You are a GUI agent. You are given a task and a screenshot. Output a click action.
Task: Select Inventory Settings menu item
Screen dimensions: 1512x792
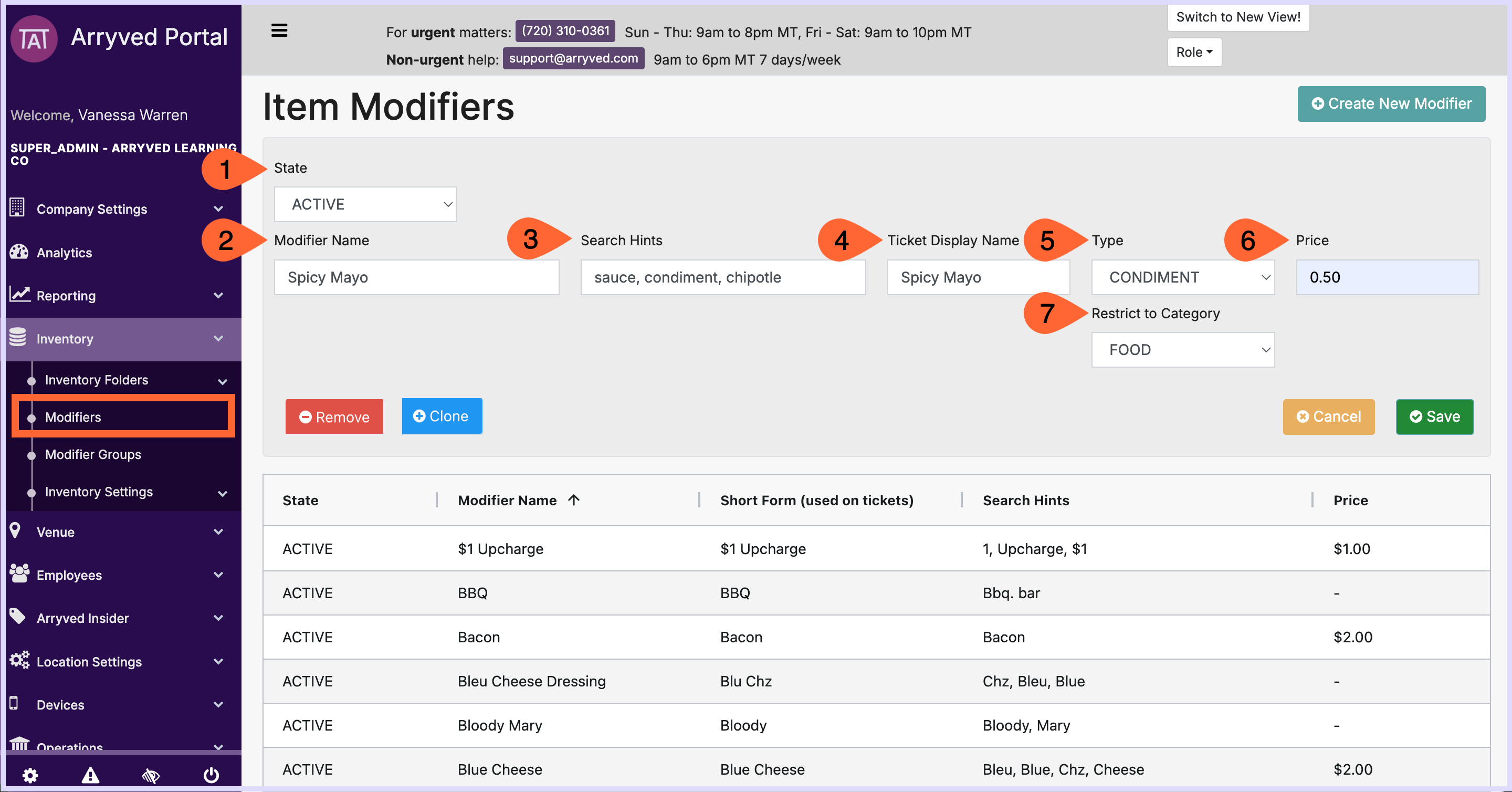tap(99, 492)
